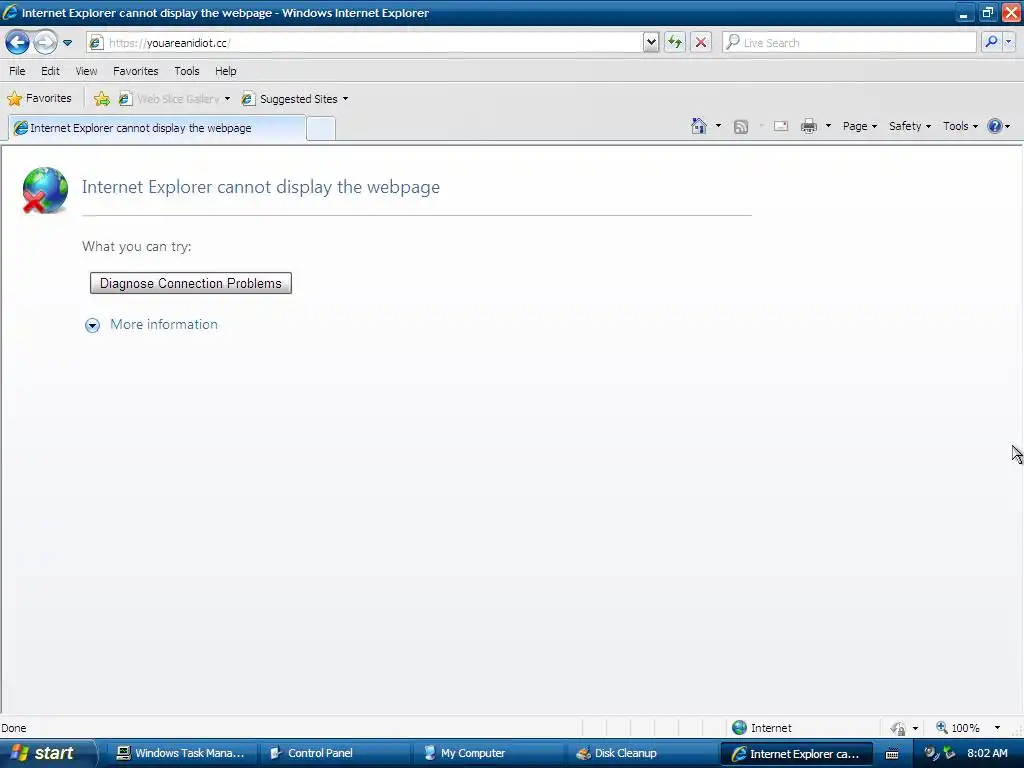Screen dimensions: 1024x768
Task: Open the recent pages dropdown arrow
Action: coord(67,43)
